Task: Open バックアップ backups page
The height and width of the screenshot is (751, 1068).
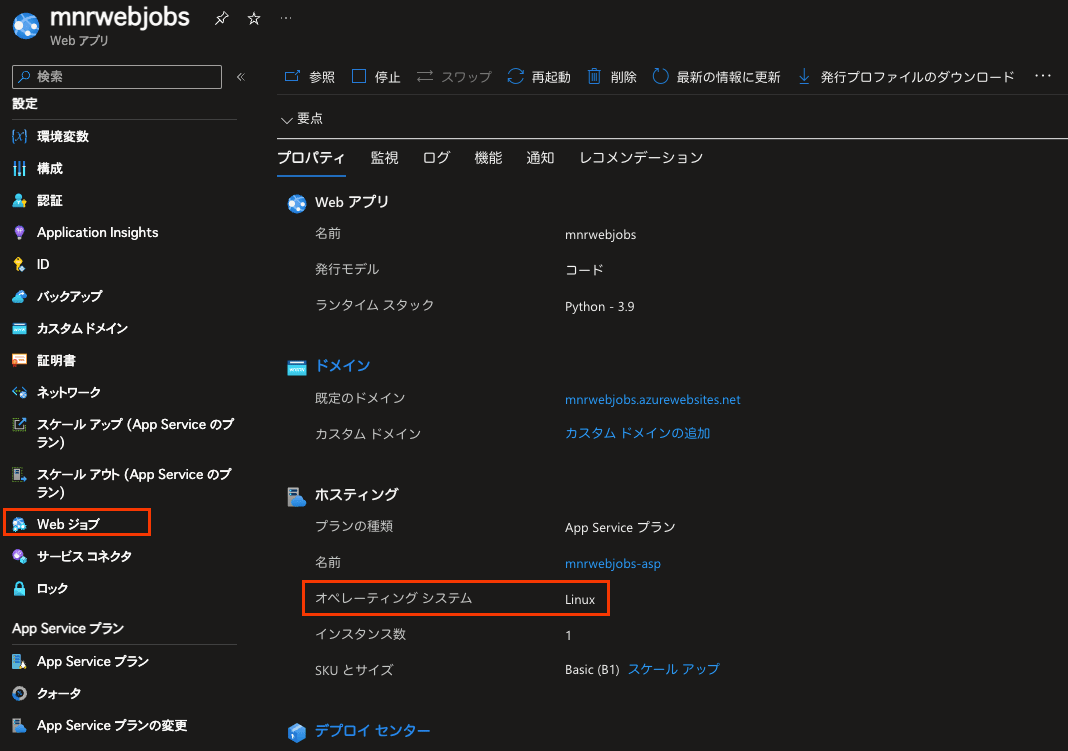Action: tap(69, 296)
